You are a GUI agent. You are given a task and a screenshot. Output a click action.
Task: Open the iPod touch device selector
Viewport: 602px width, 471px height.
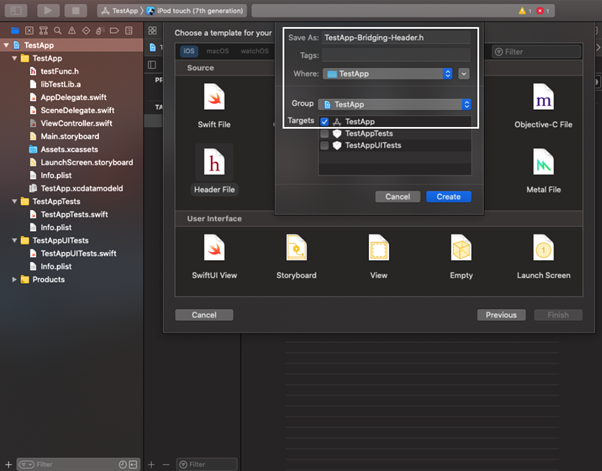pyautogui.click(x=195, y=11)
